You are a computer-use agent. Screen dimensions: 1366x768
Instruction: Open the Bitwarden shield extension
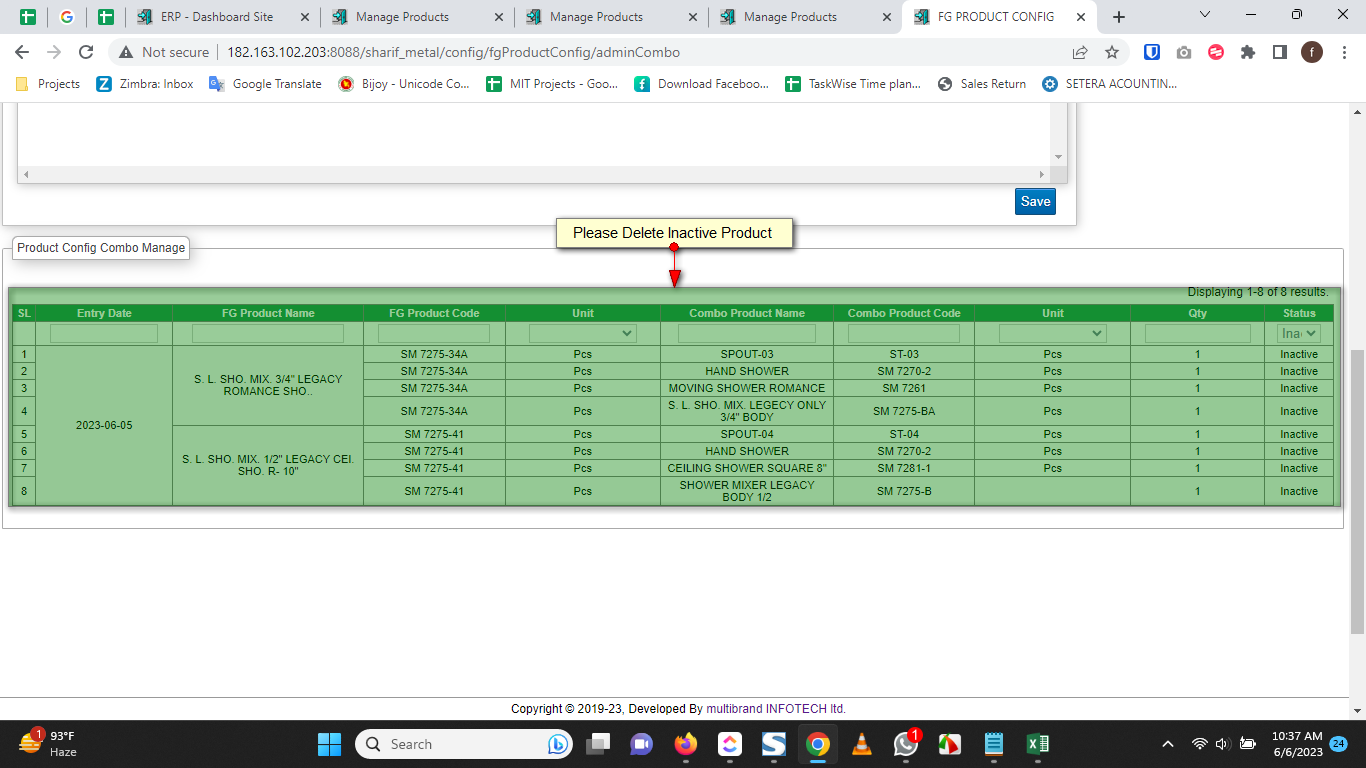1152,52
